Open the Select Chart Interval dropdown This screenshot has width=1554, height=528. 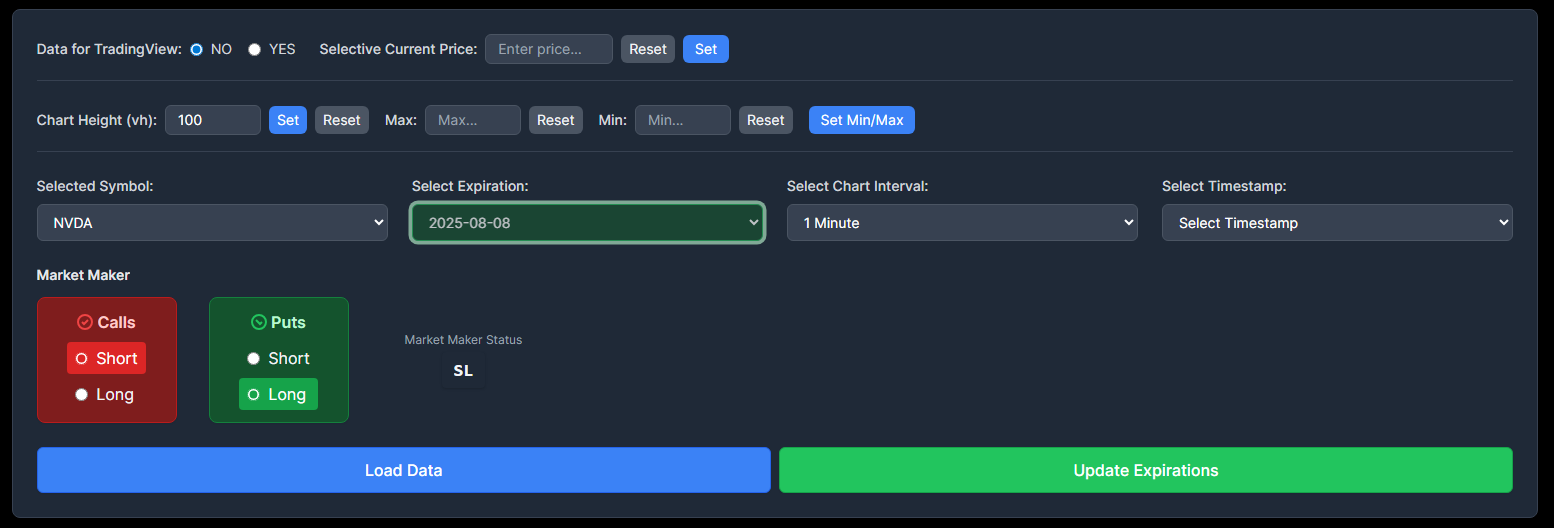[x=962, y=223]
